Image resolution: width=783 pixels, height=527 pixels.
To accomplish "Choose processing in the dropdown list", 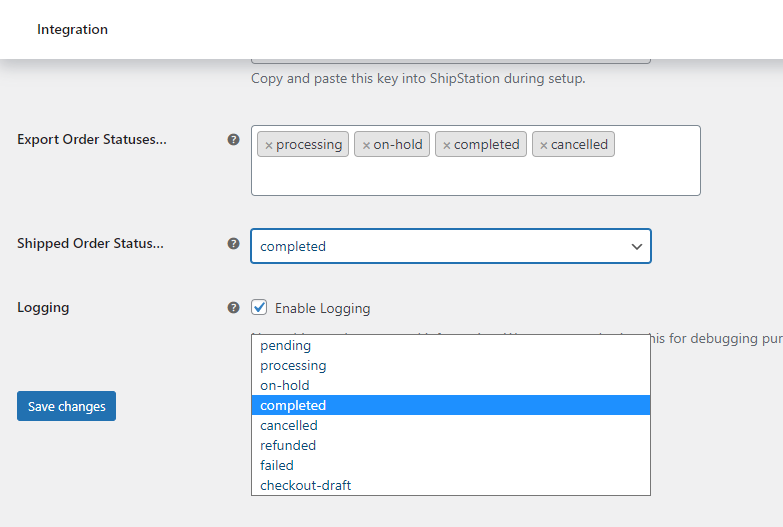I will pos(293,366).
